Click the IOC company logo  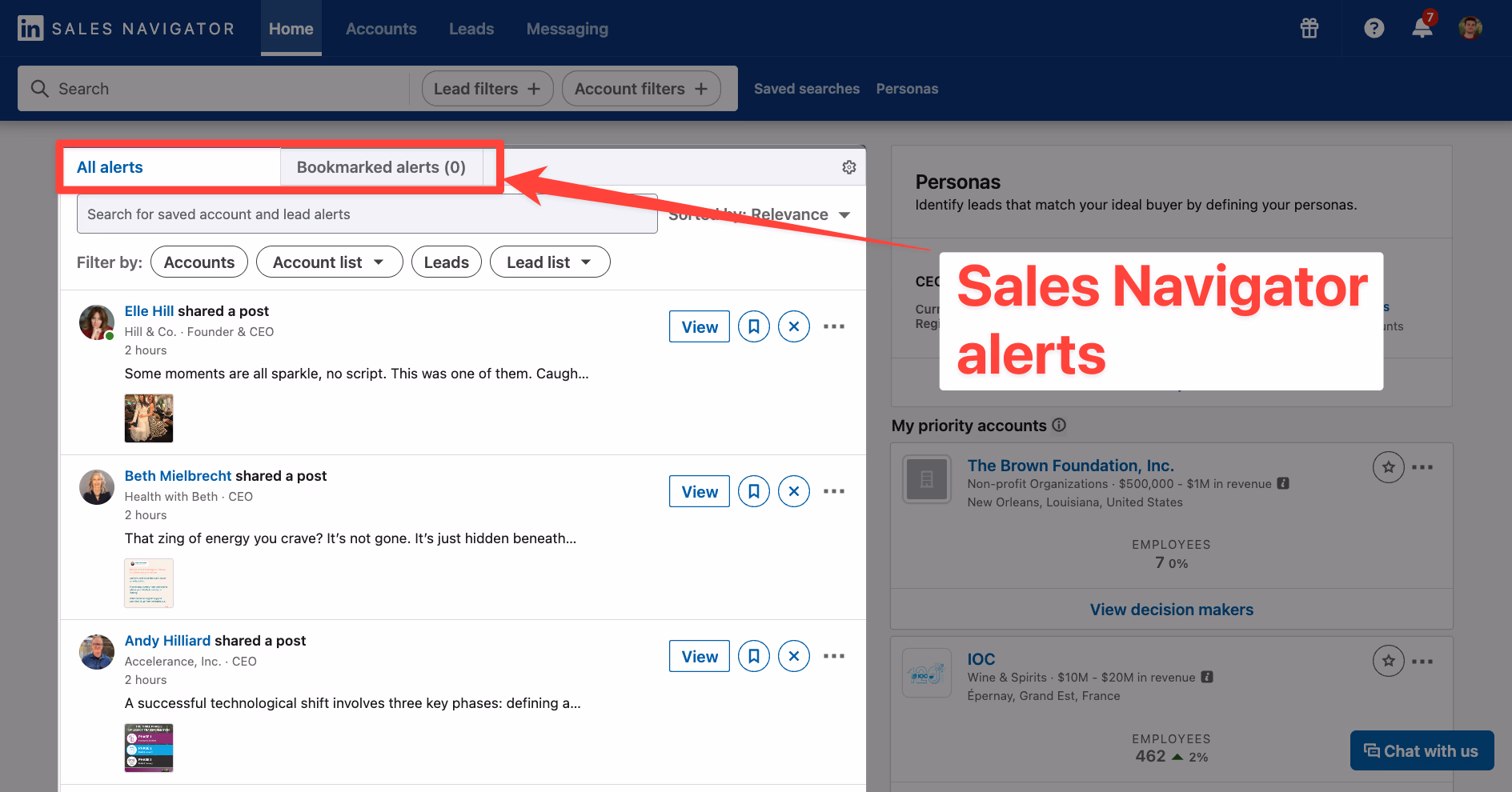927,673
